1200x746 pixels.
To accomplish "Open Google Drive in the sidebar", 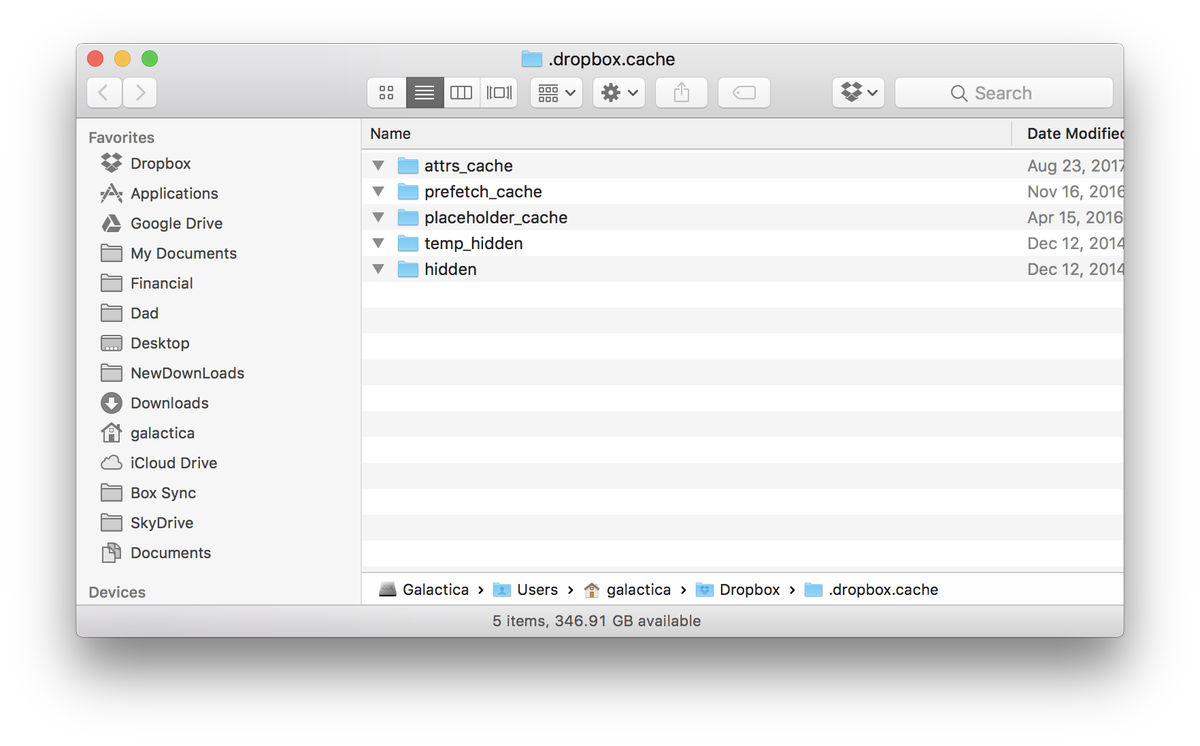I will tap(176, 223).
